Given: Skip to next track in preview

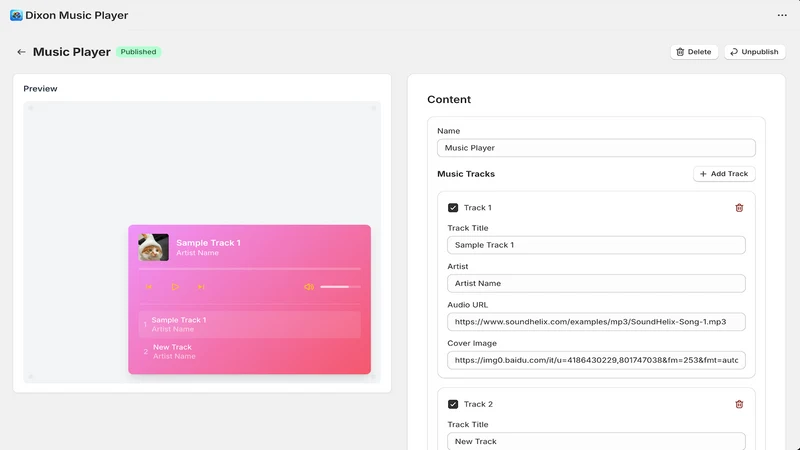Looking at the screenshot, I should point(201,287).
